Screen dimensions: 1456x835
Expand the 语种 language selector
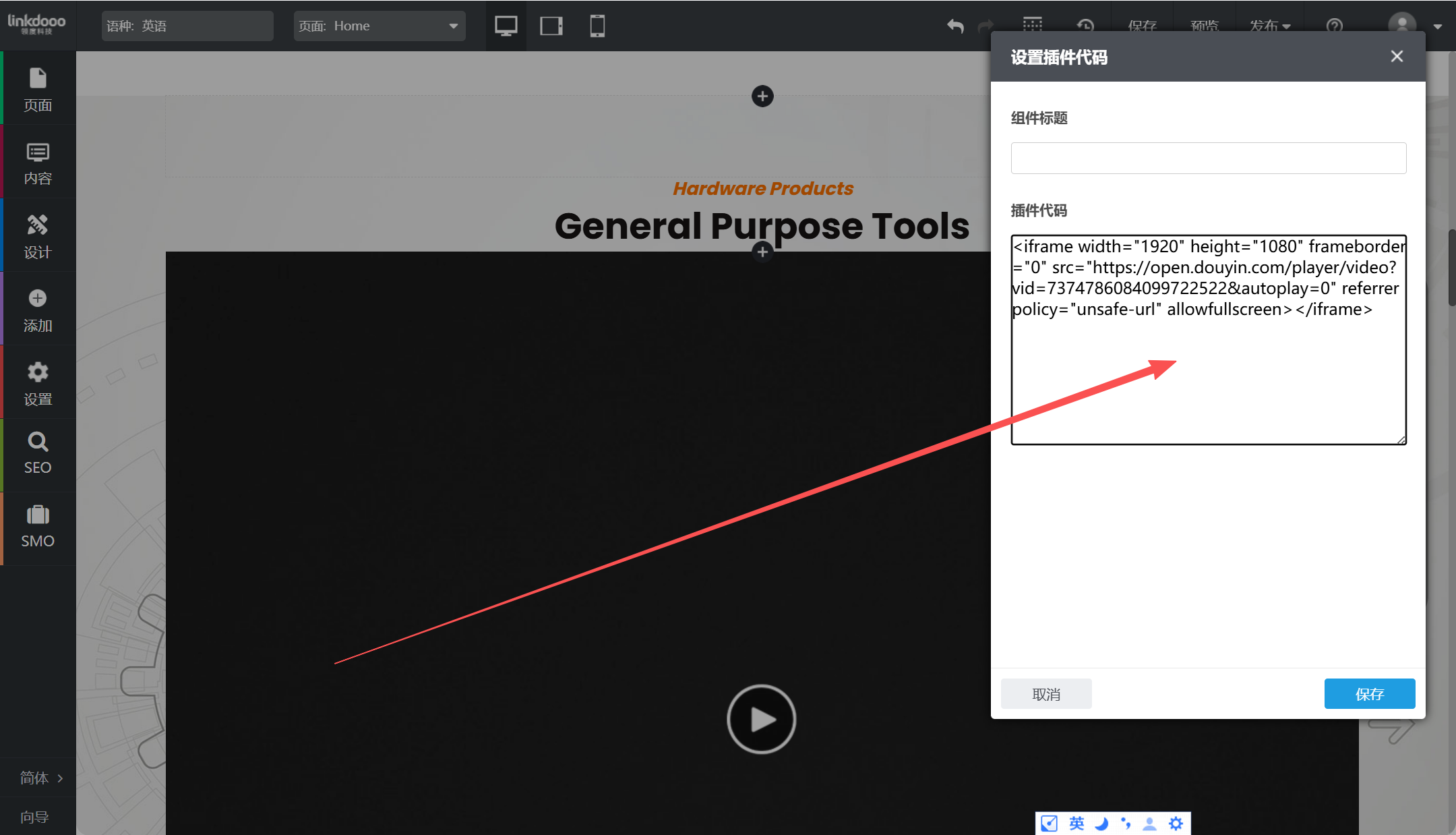[187, 26]
